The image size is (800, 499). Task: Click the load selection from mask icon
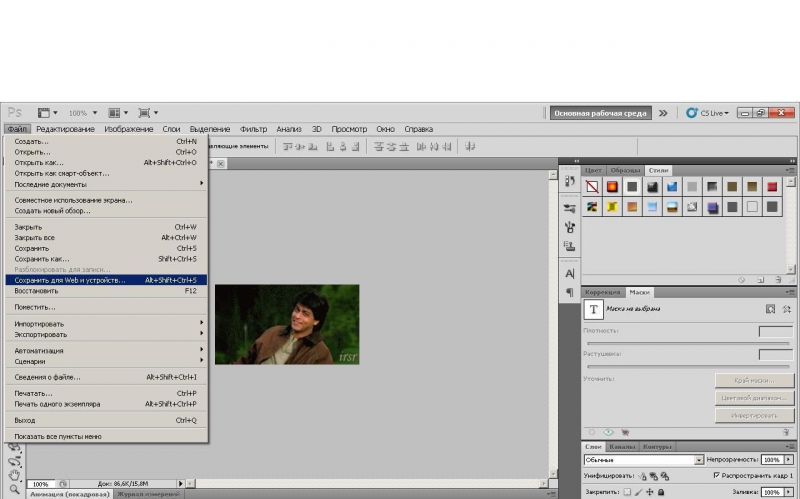[x=592, y=432]
